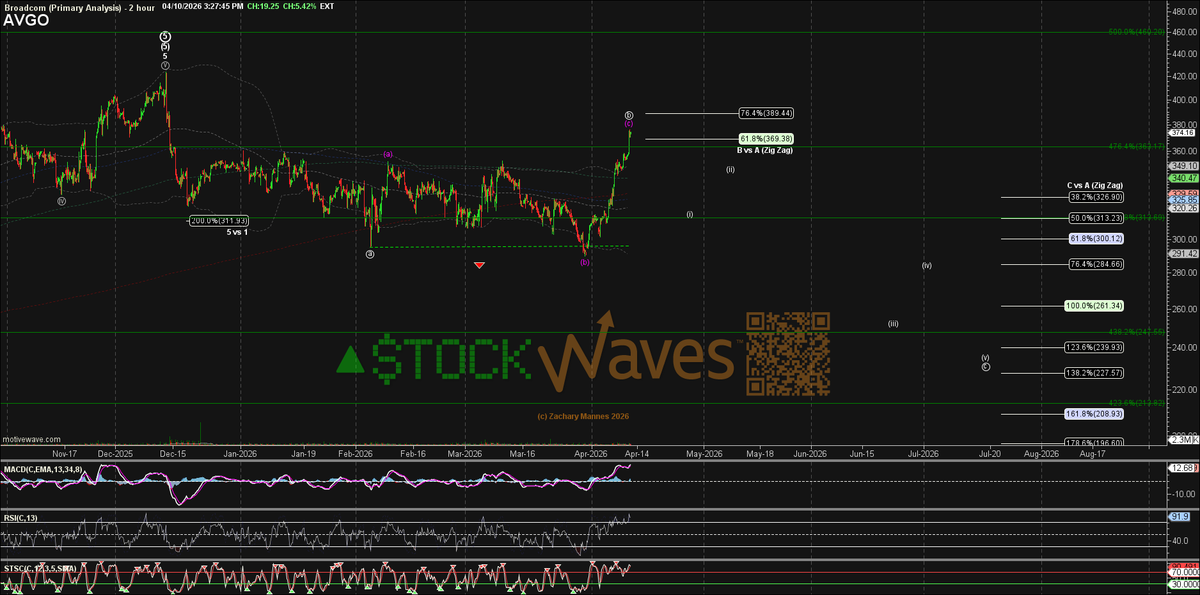Click the circled iv label at the November low
The width and height of the screenshot is (1200, 595).
(61, 200)
